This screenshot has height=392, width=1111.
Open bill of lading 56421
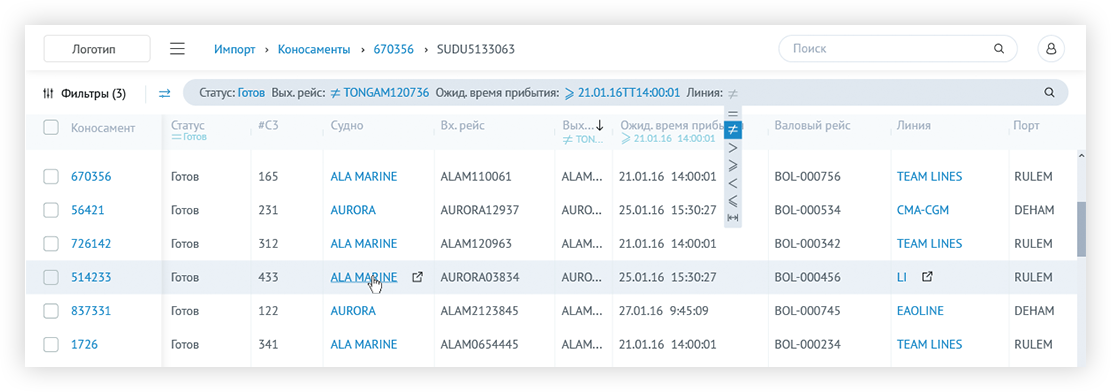88,211
